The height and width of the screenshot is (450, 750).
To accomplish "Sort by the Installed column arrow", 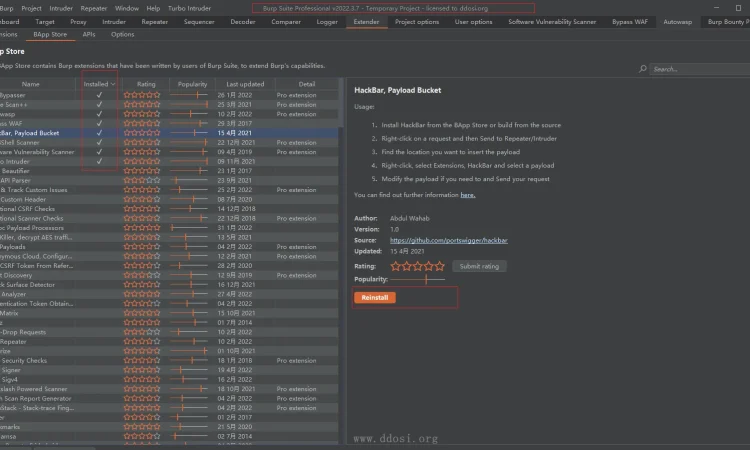I will click(x=113, y=84).
